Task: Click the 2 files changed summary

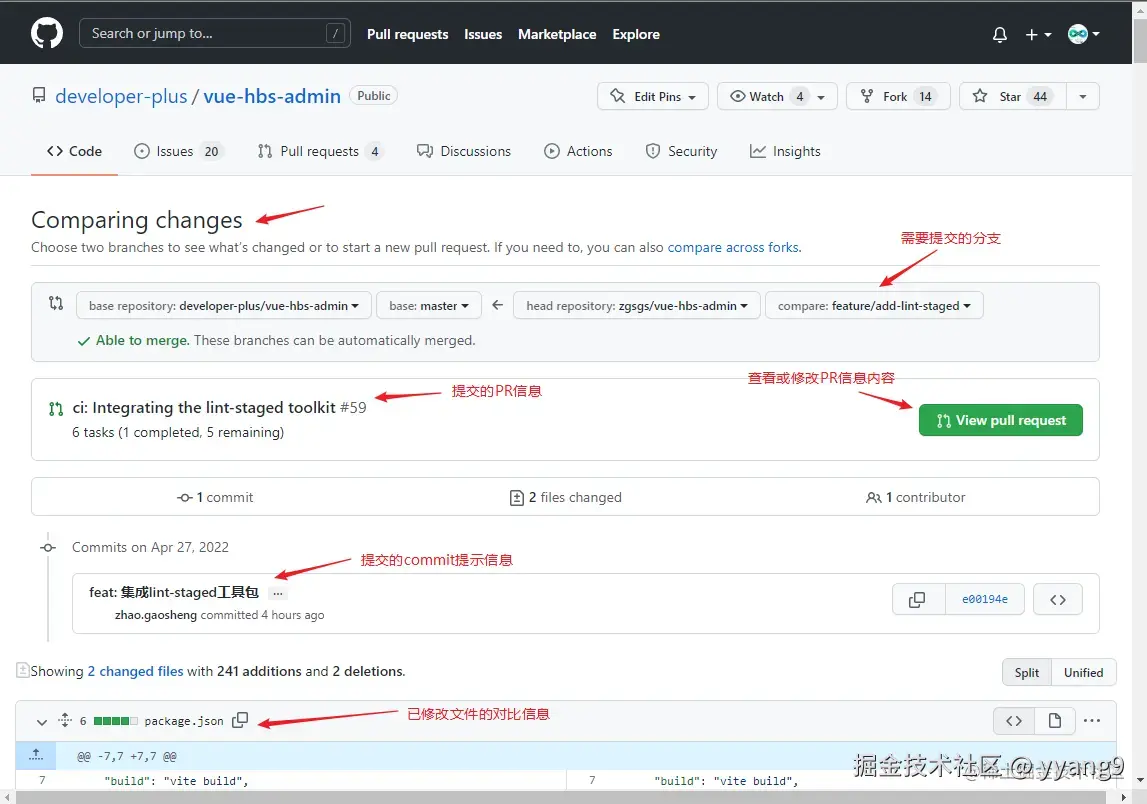Action: point(565,497)
